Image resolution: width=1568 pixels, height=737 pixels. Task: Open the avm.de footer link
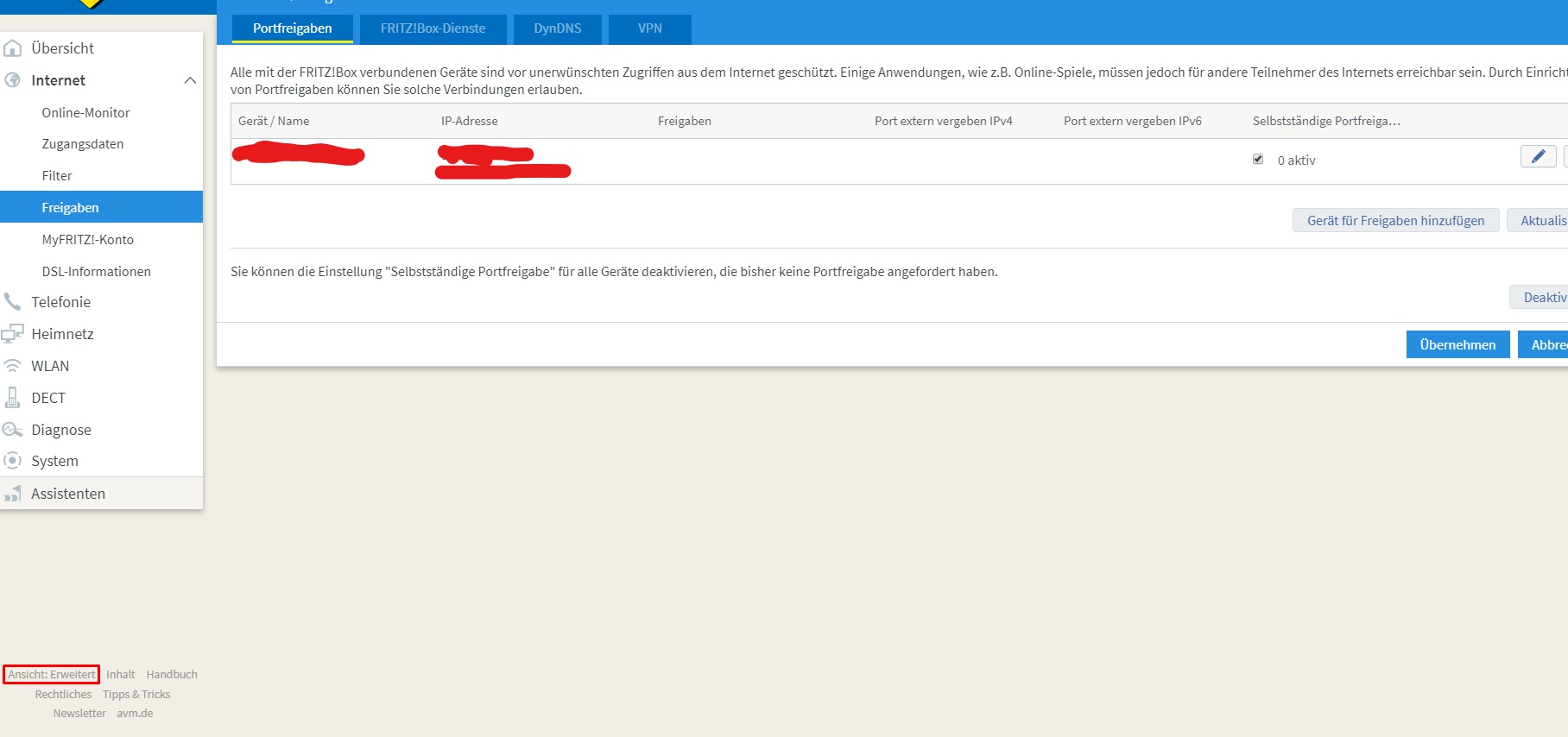(135, 713)
